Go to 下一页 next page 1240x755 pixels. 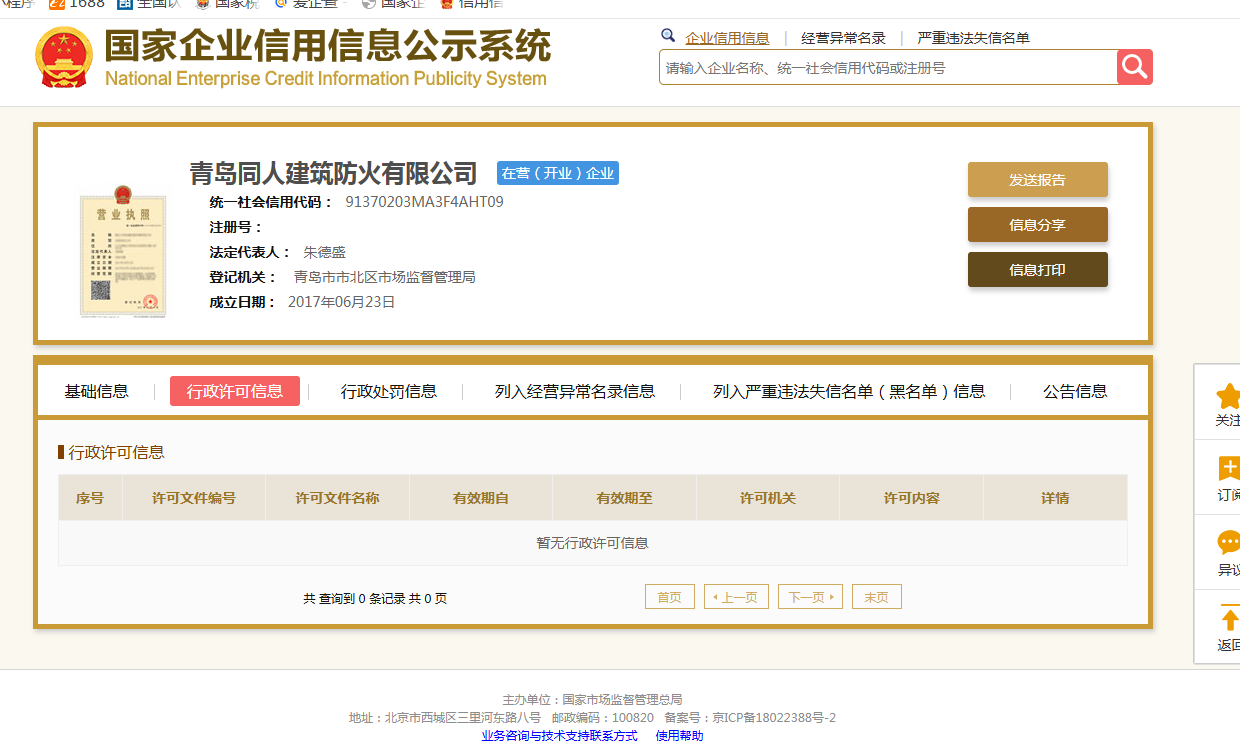pyautogui.click(x=810, y=597)
